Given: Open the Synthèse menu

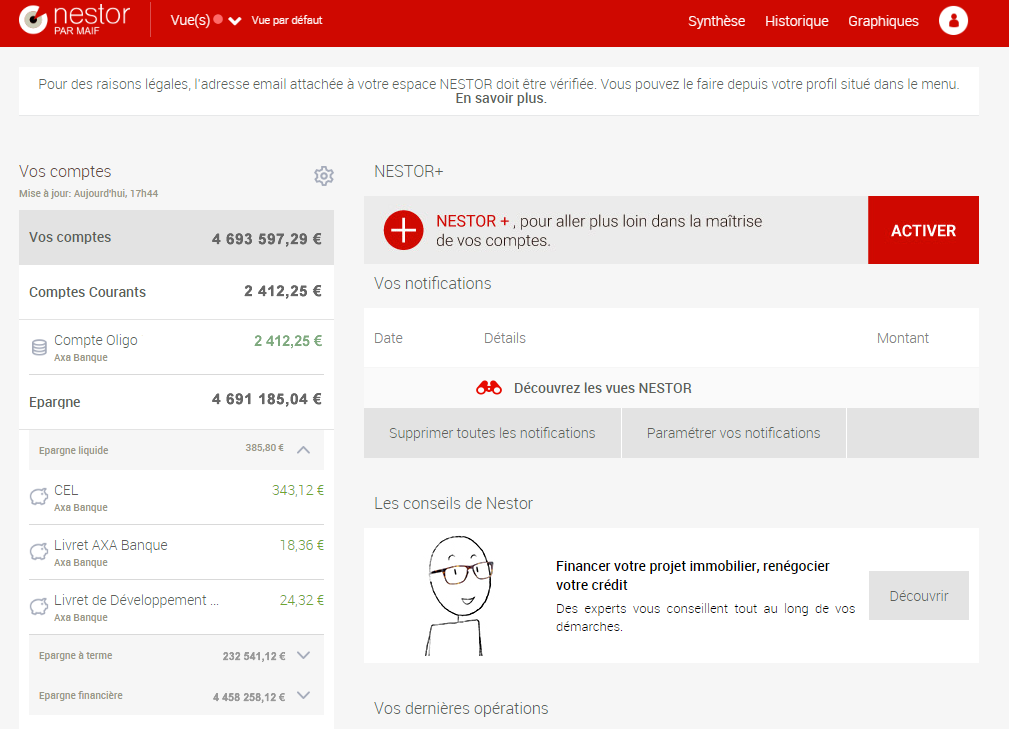Looking at the screenshot, I should point(716,20).
